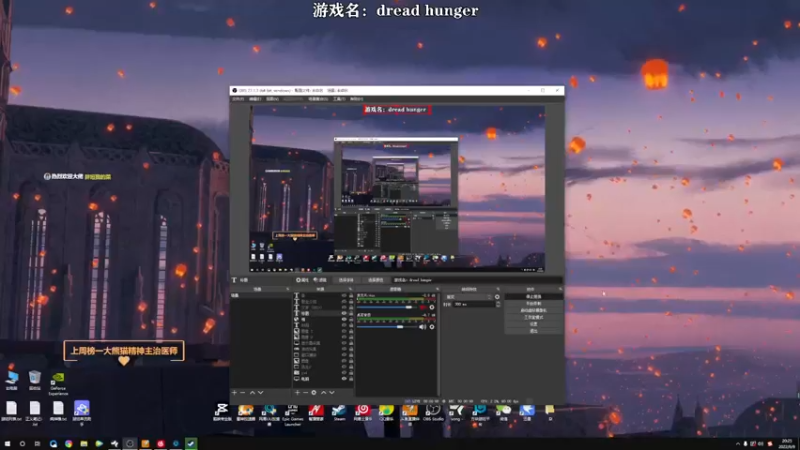Move the scene down in the Scenes panel

coord(261,392)
